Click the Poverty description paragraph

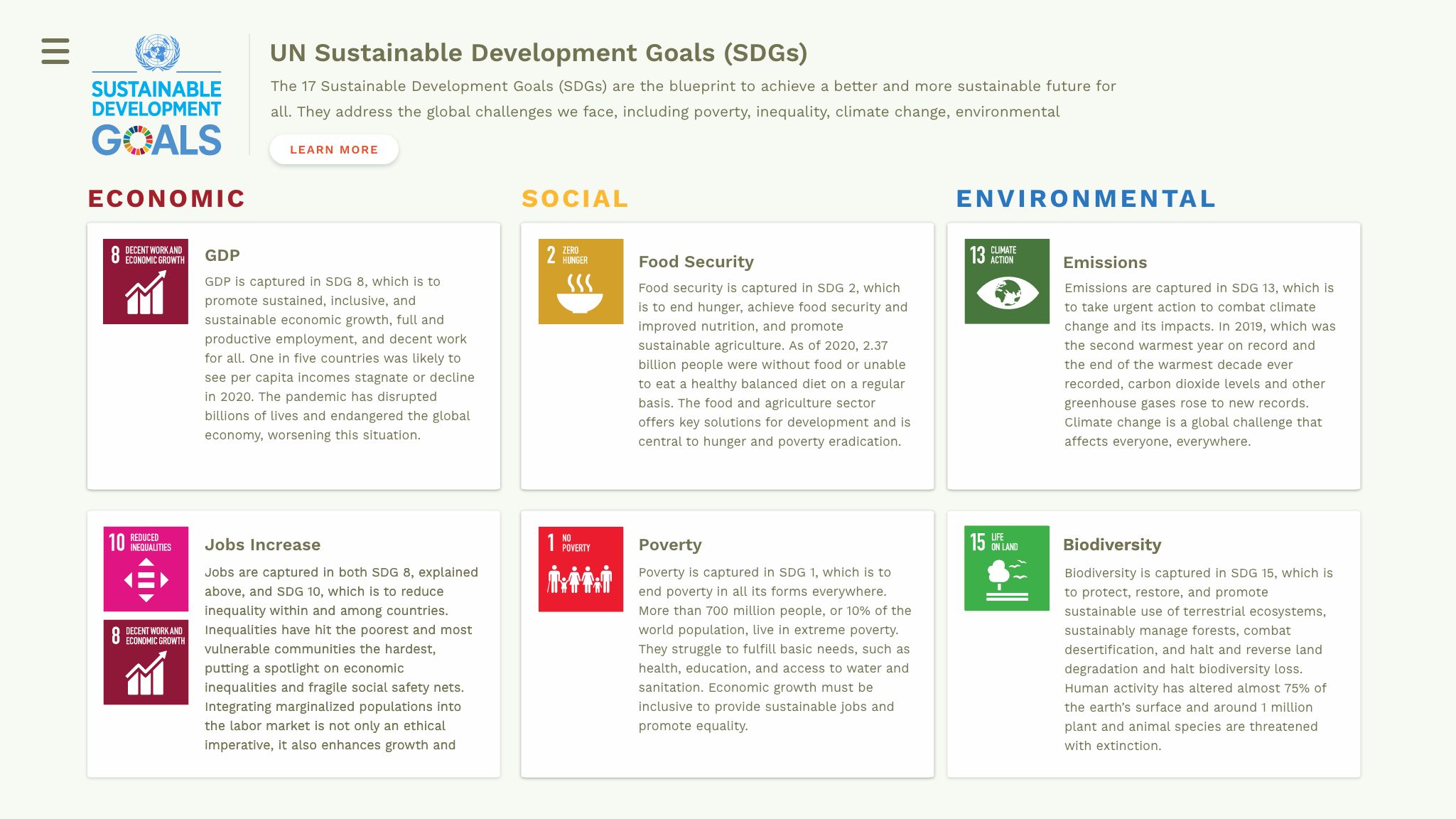coord(775,649)
